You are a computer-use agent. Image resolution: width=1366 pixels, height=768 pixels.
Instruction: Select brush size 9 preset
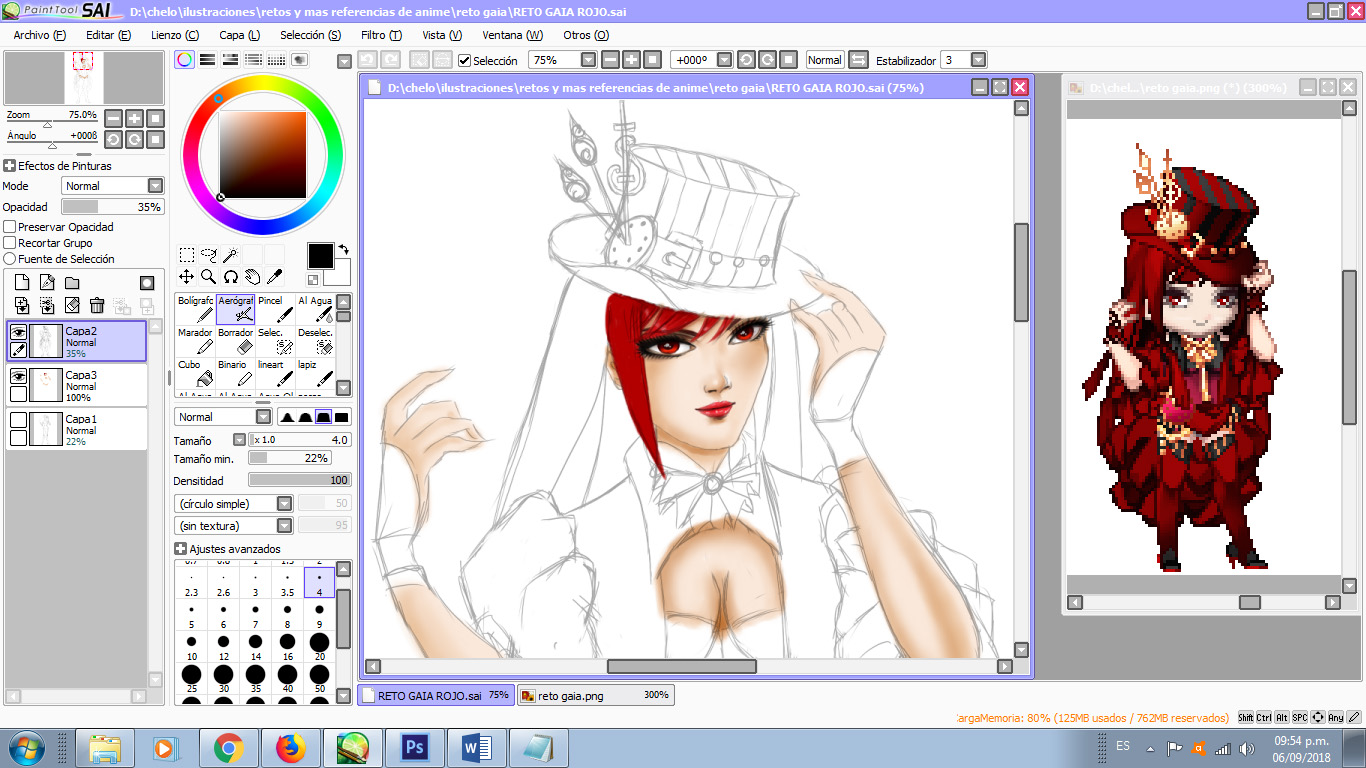click(x=319, y=614)
